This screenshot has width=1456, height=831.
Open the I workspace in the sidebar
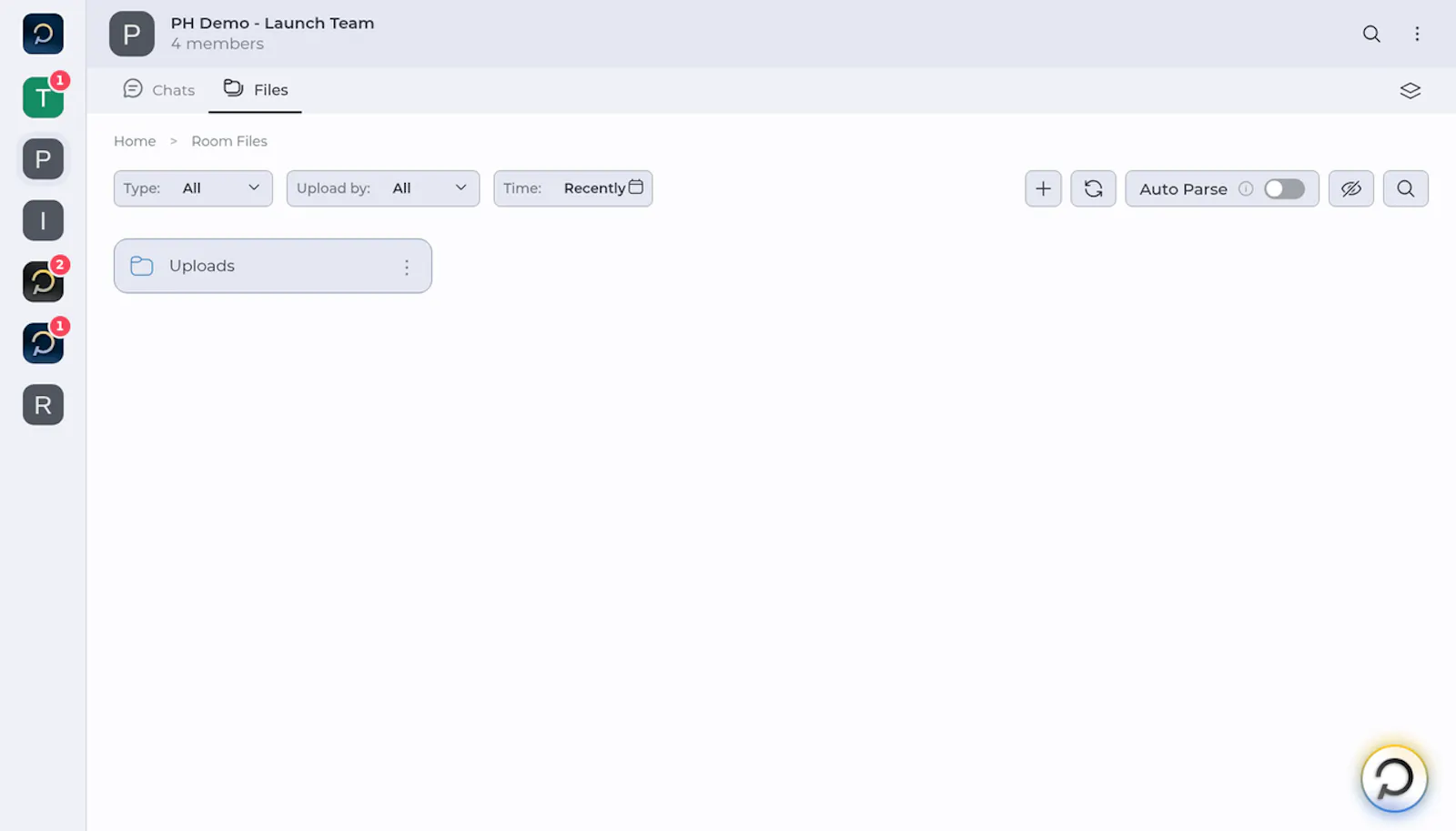[x=43, y=220]
